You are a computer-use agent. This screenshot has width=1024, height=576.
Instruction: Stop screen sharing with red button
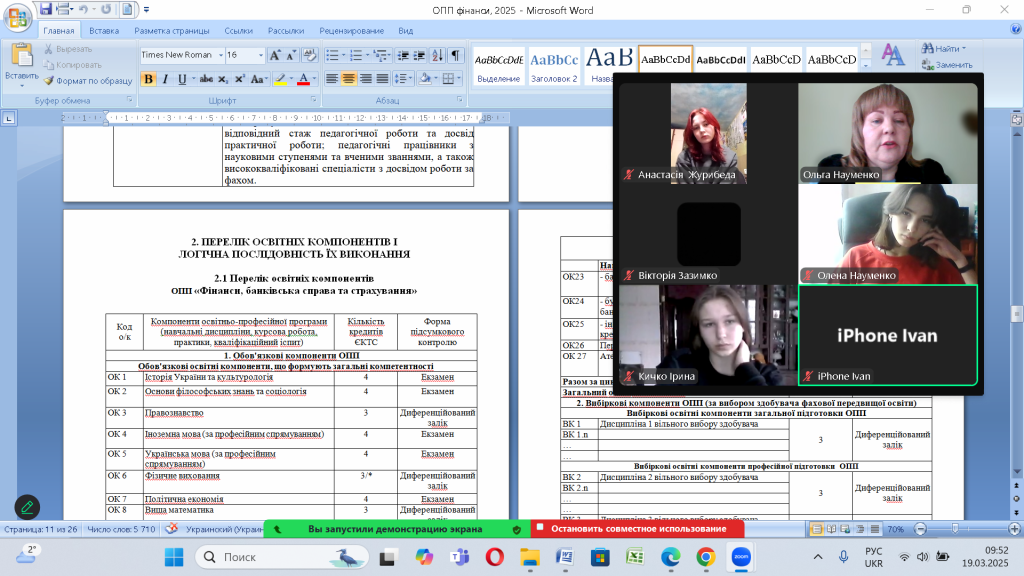[638, 529]
